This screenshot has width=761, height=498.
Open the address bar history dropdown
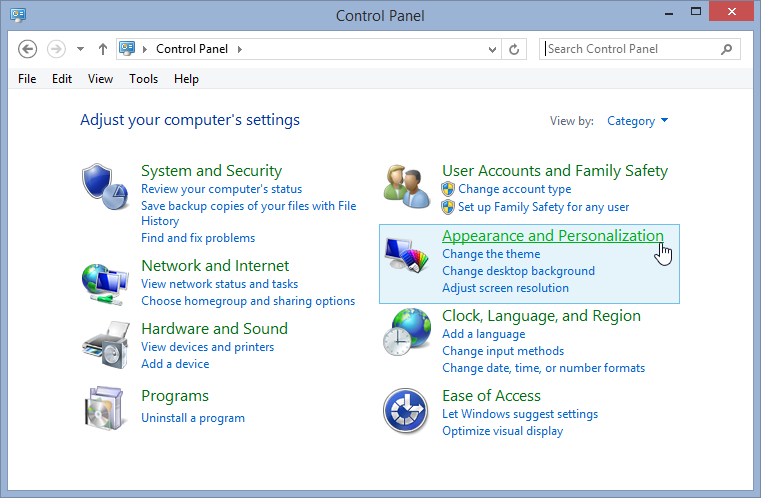(x=492, y=49)
